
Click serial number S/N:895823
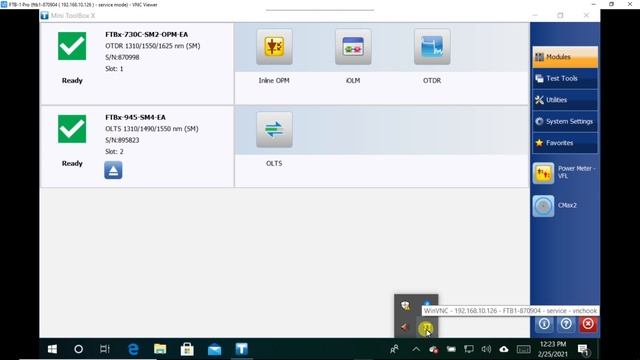(x=122, y=140)
